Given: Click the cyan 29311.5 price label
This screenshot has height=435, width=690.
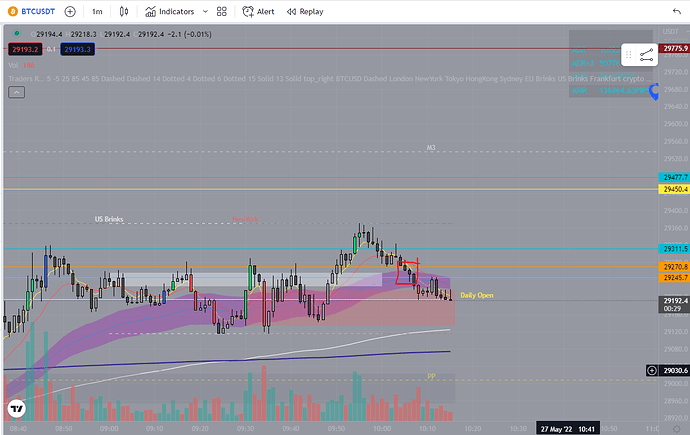Looking at the screenshot, I should pyautogui.click(x=675, y=249).
